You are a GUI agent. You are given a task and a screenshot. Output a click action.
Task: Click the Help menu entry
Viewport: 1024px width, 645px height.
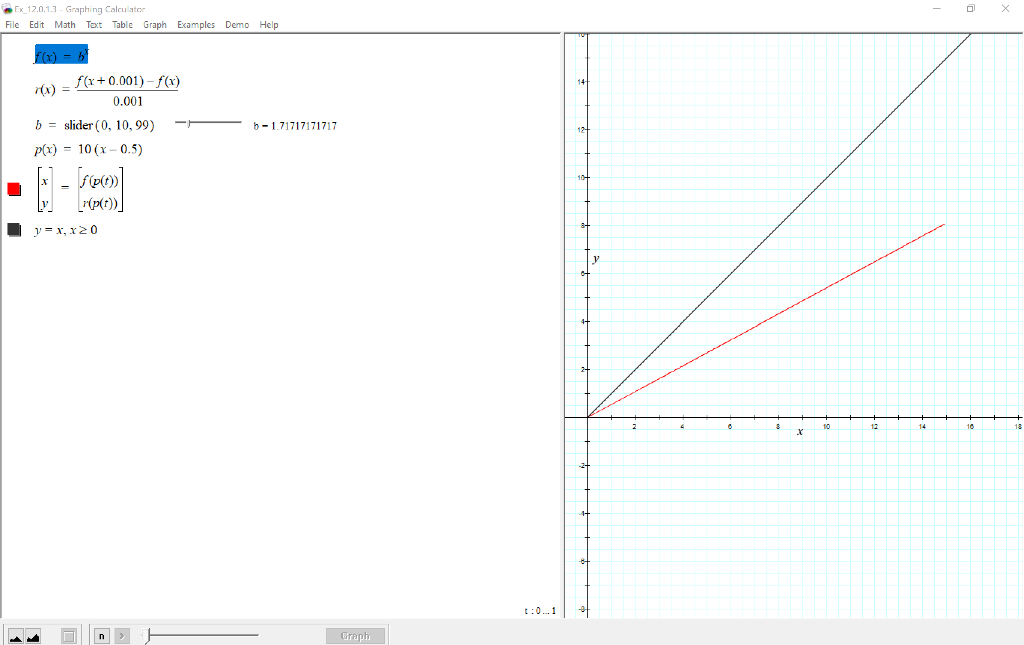coord(266,25)
